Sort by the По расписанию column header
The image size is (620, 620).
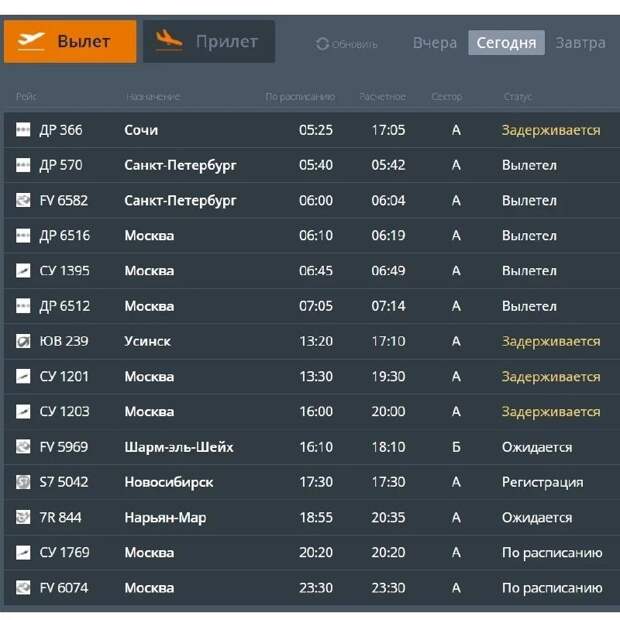300,97
